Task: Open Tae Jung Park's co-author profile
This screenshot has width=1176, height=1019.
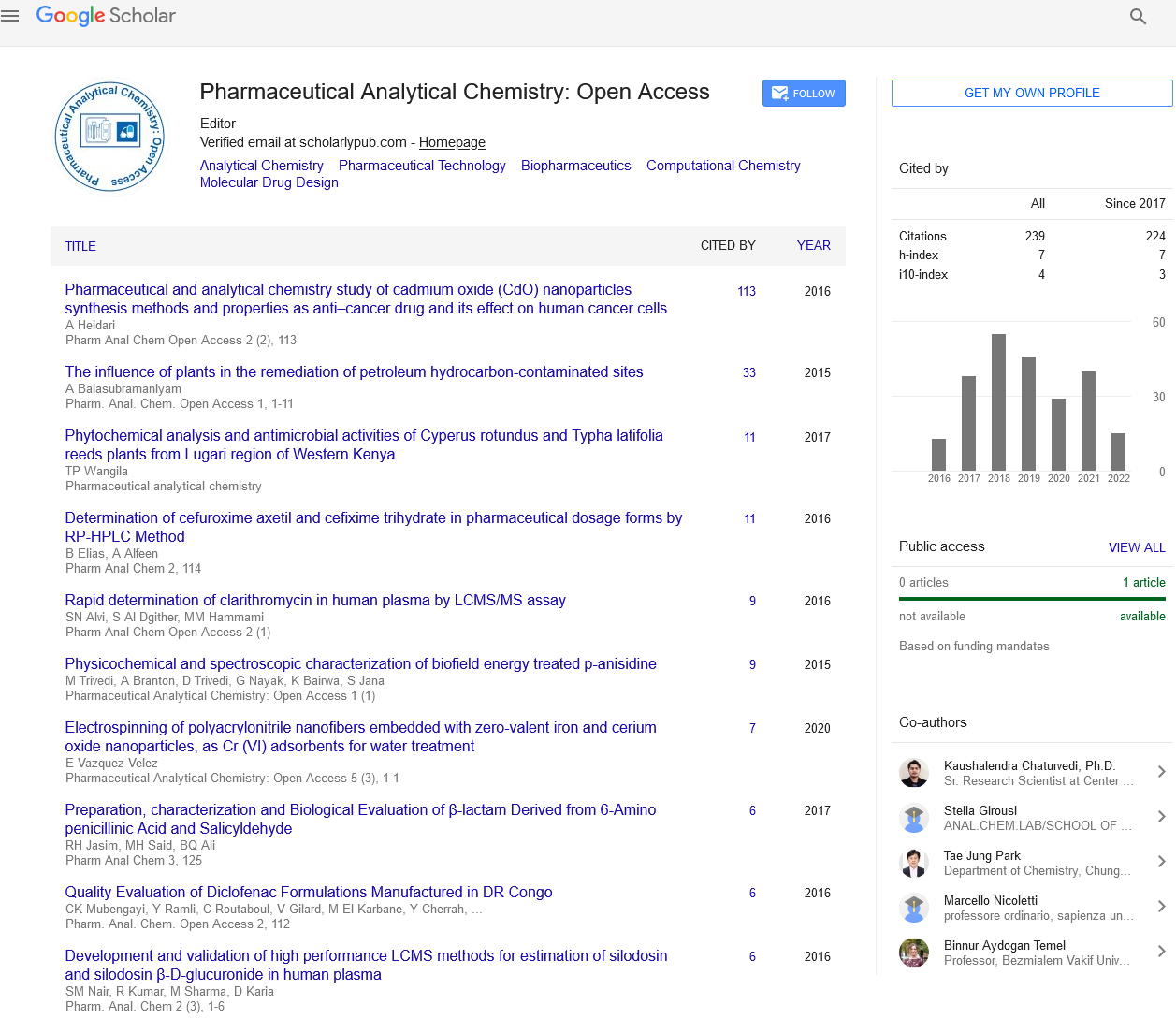Action: click(982, 855)
